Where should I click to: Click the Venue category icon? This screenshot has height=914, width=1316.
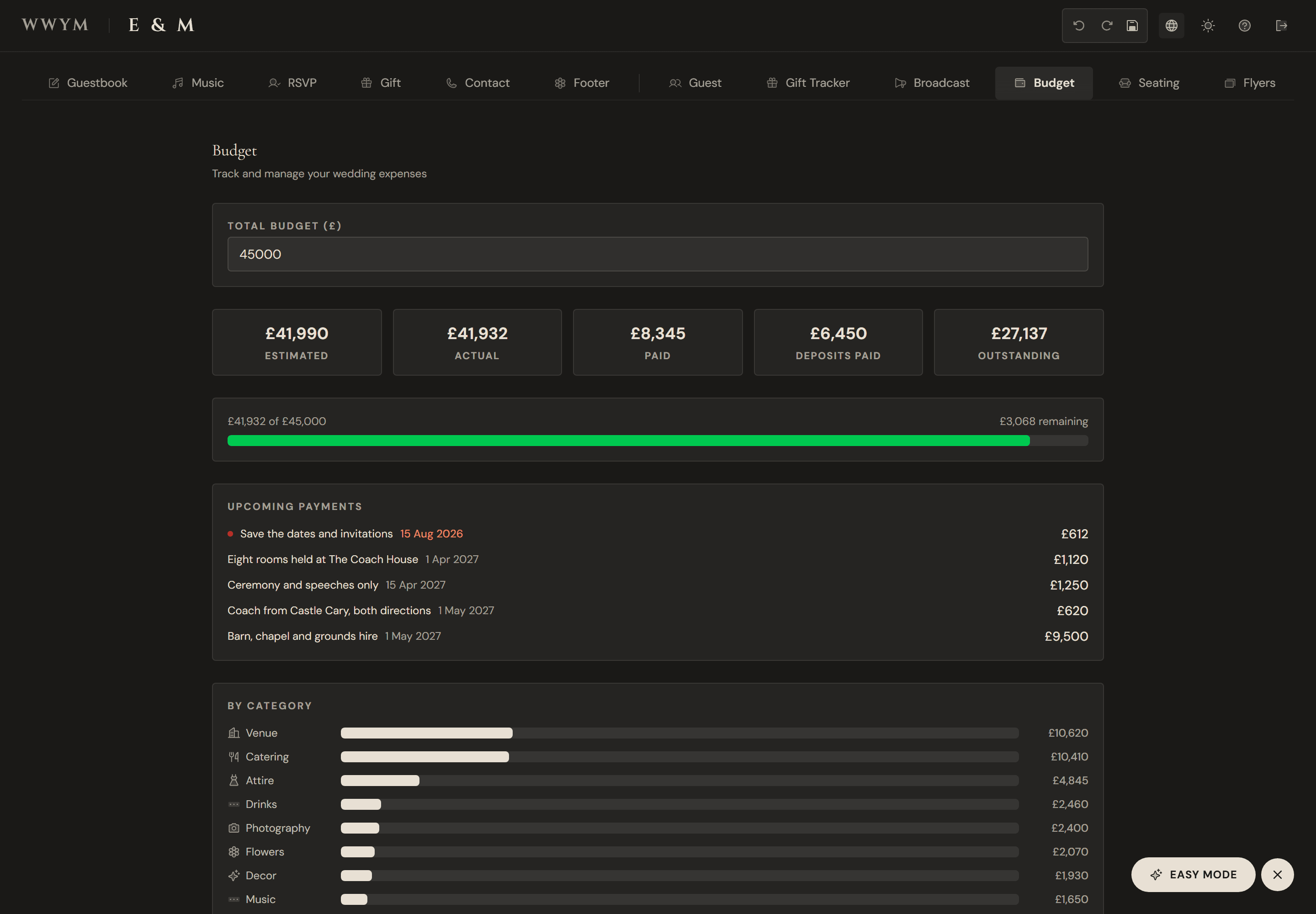pyautogui.click(x=233, y=733)
